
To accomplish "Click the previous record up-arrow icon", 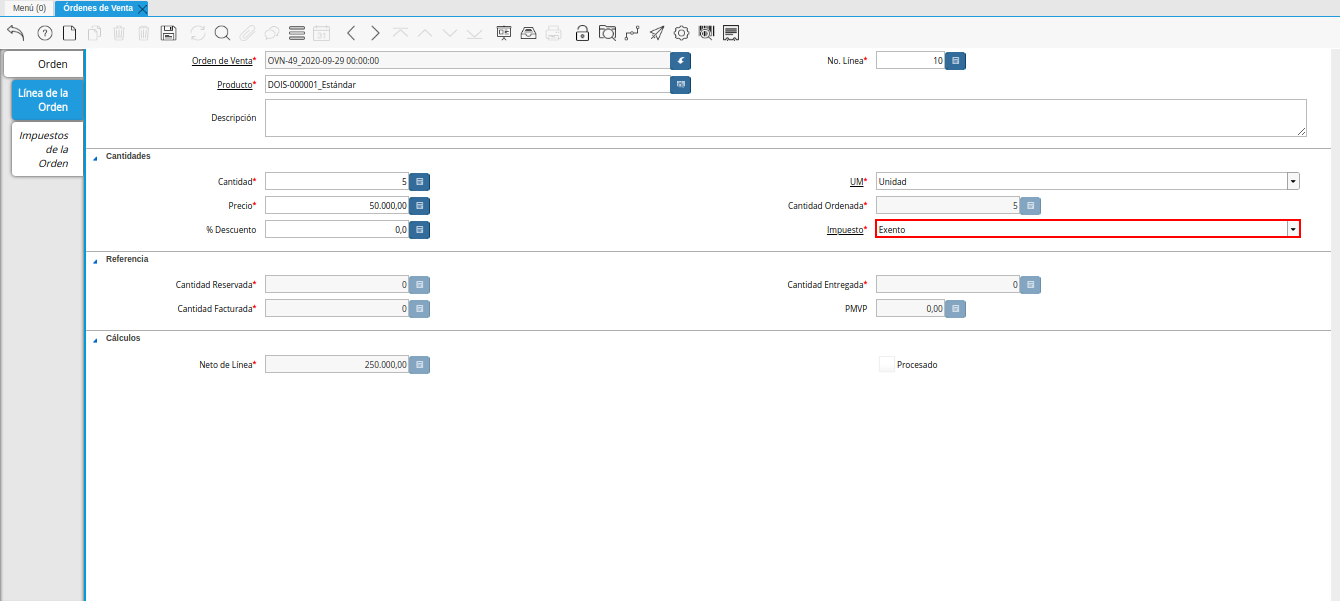I will (x=425, y=33).
